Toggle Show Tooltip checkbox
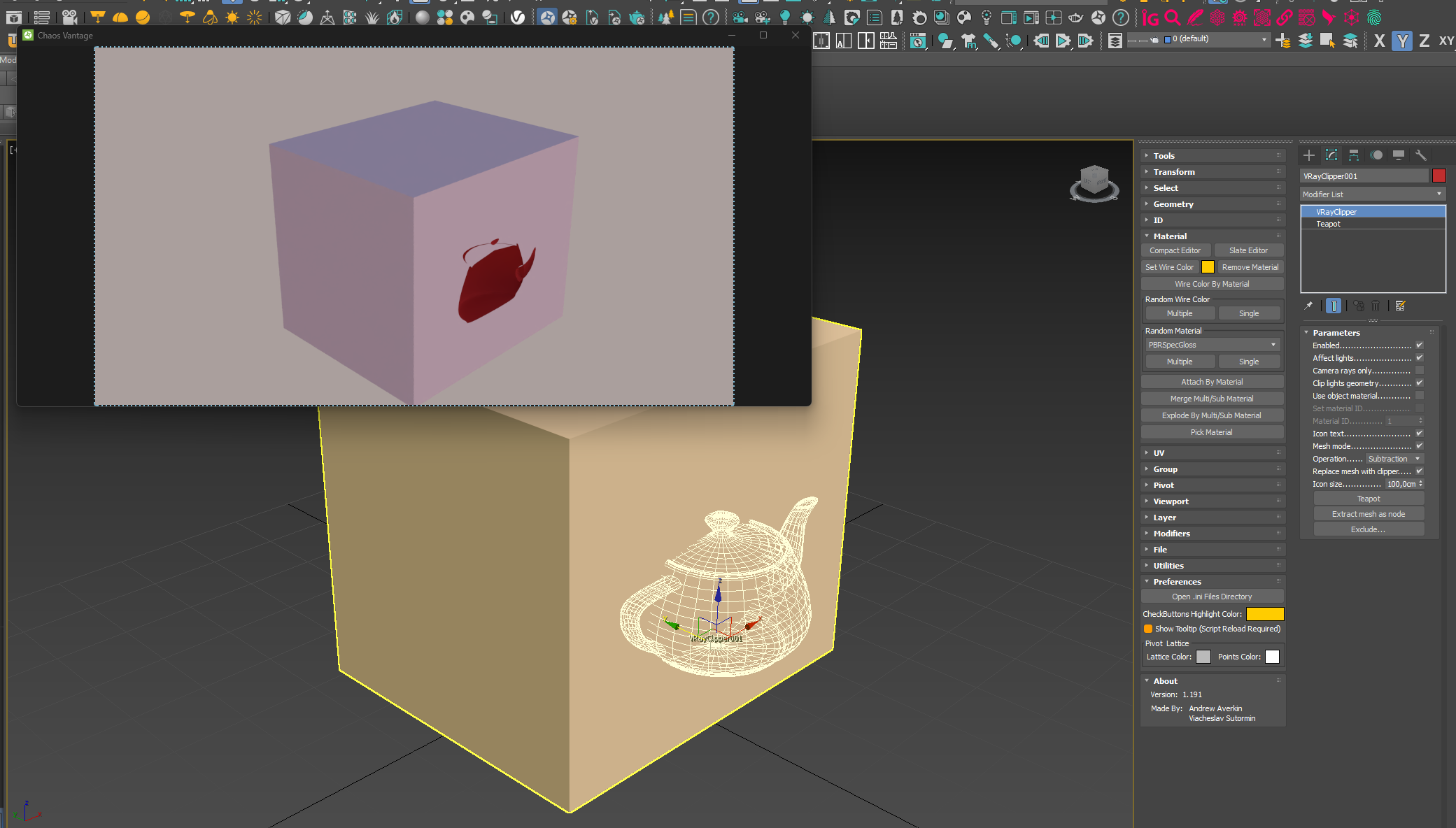1456x828 pixels. point(1148,629)
